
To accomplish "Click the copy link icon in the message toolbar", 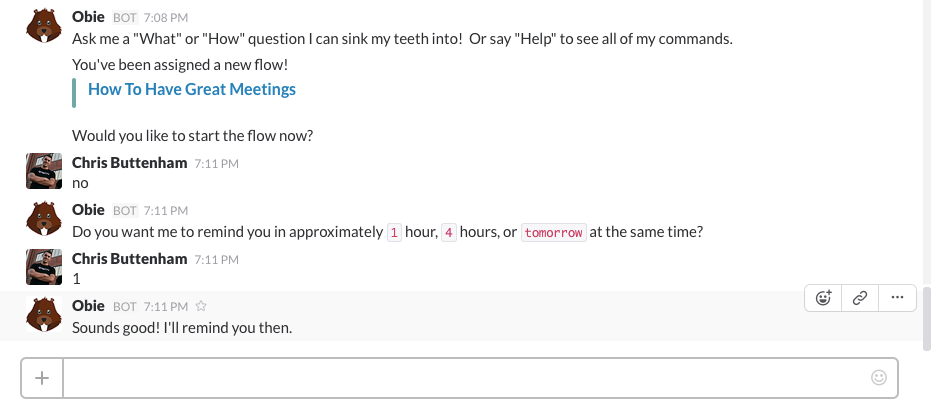I will click(859, 297).
